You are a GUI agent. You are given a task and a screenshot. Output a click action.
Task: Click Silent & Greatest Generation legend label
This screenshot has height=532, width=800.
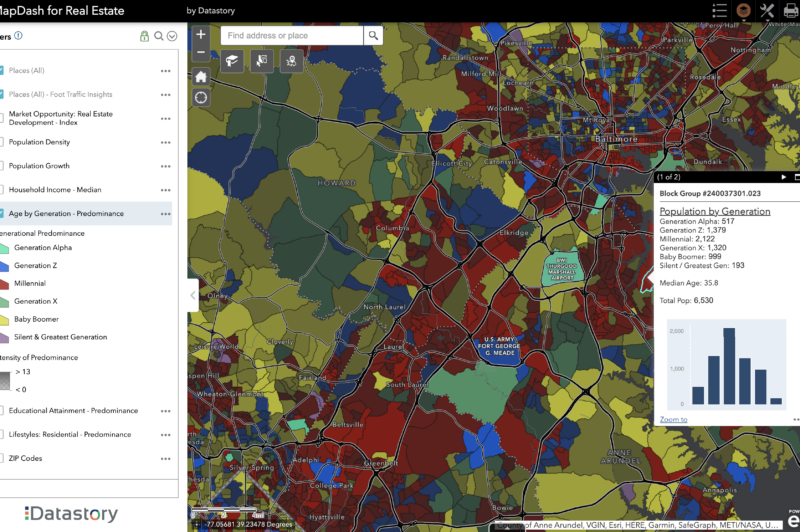point(61,337)
